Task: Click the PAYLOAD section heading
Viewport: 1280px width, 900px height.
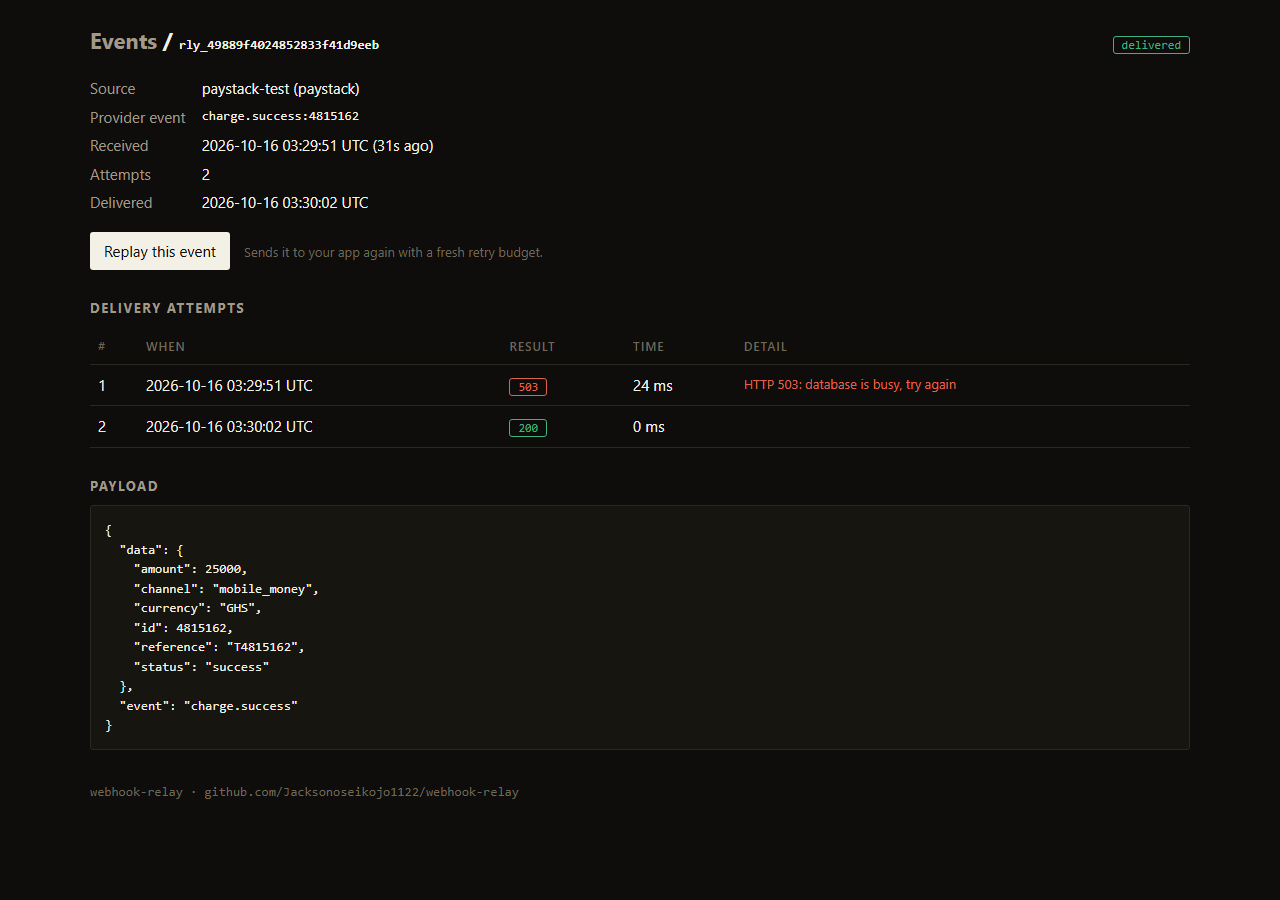Action: click(124, 486)
